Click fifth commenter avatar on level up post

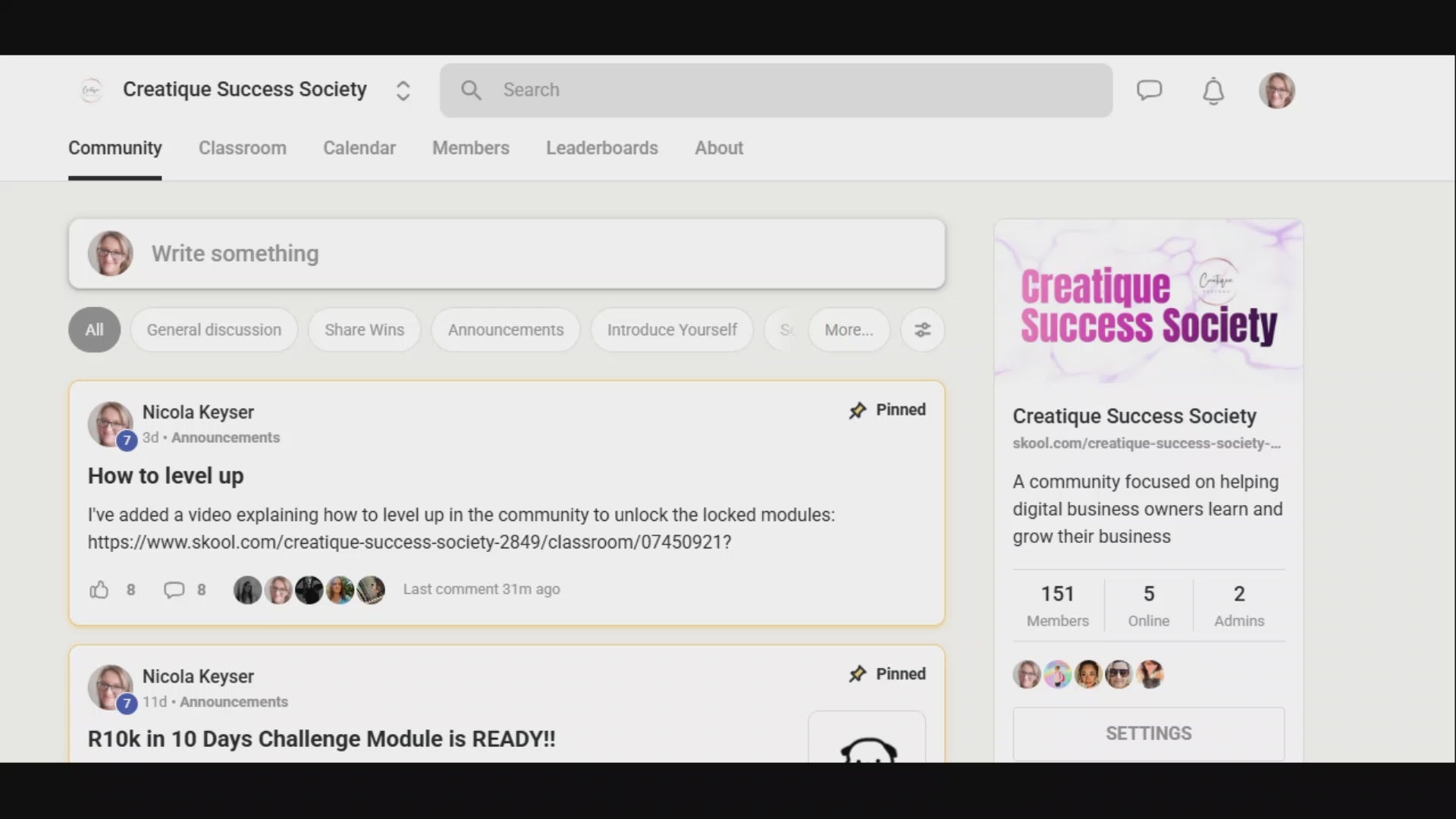coord(372,590)
